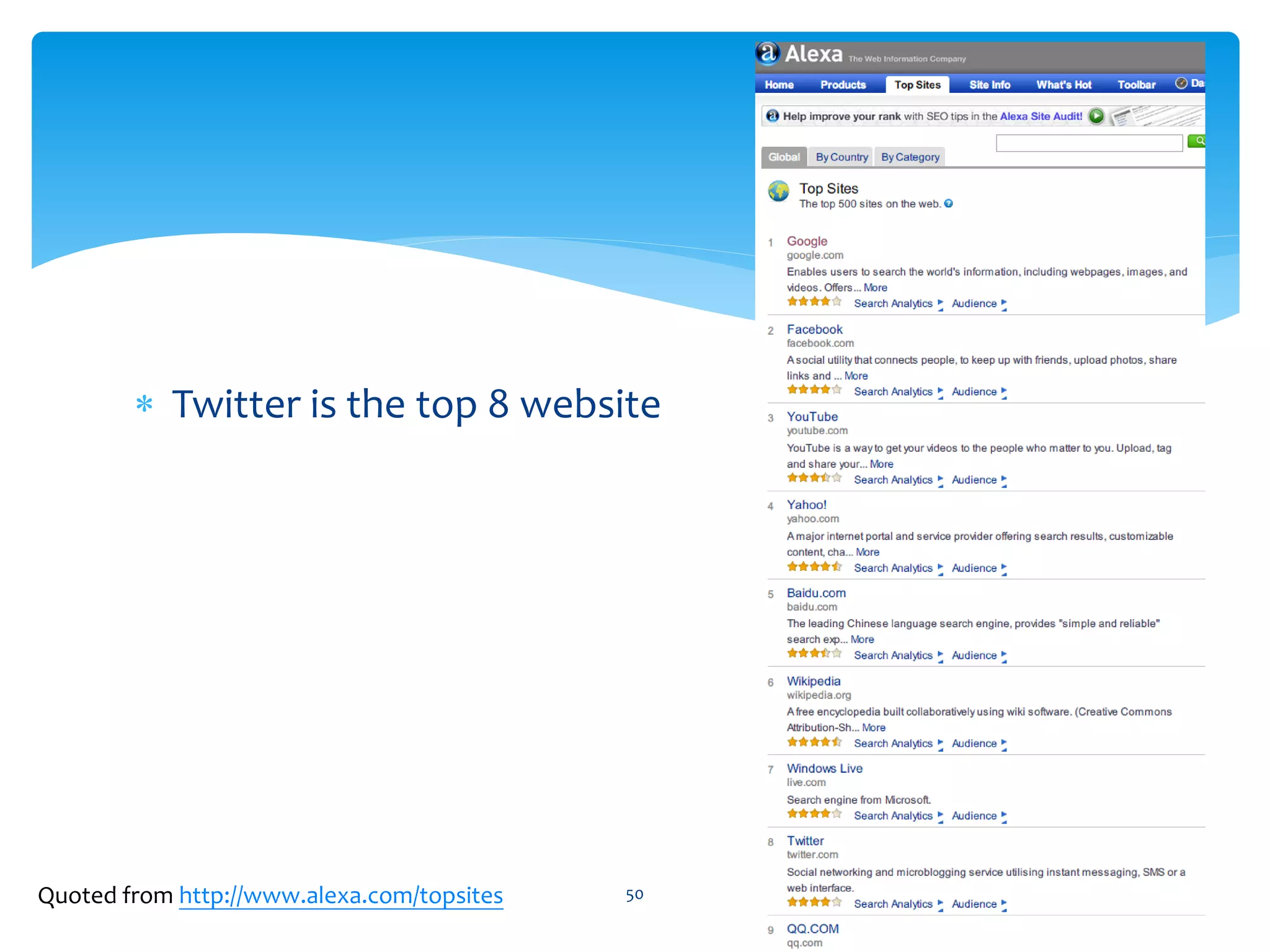Open the Facebook site title link
The image size is (1270, 952).
click(x=814, y=330)
